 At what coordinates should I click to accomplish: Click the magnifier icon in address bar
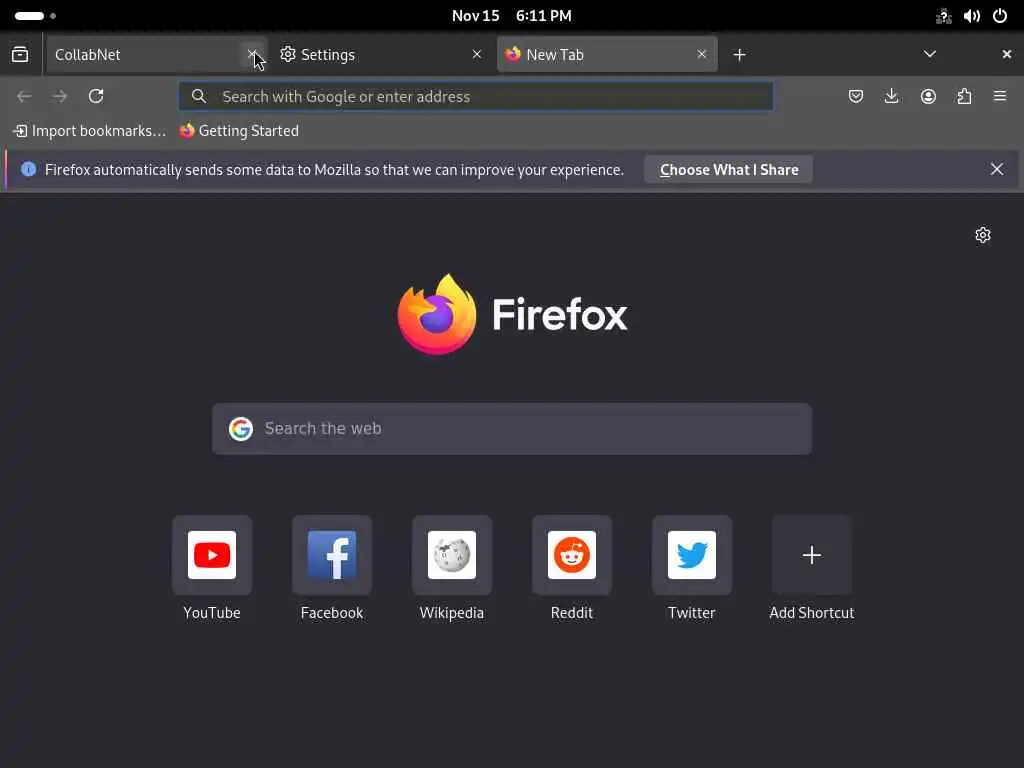[x=199, y=97]
